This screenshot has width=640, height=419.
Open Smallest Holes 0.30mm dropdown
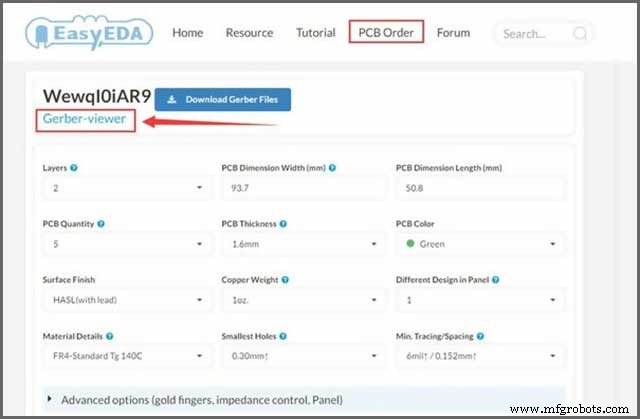click(x=303, y=356)
